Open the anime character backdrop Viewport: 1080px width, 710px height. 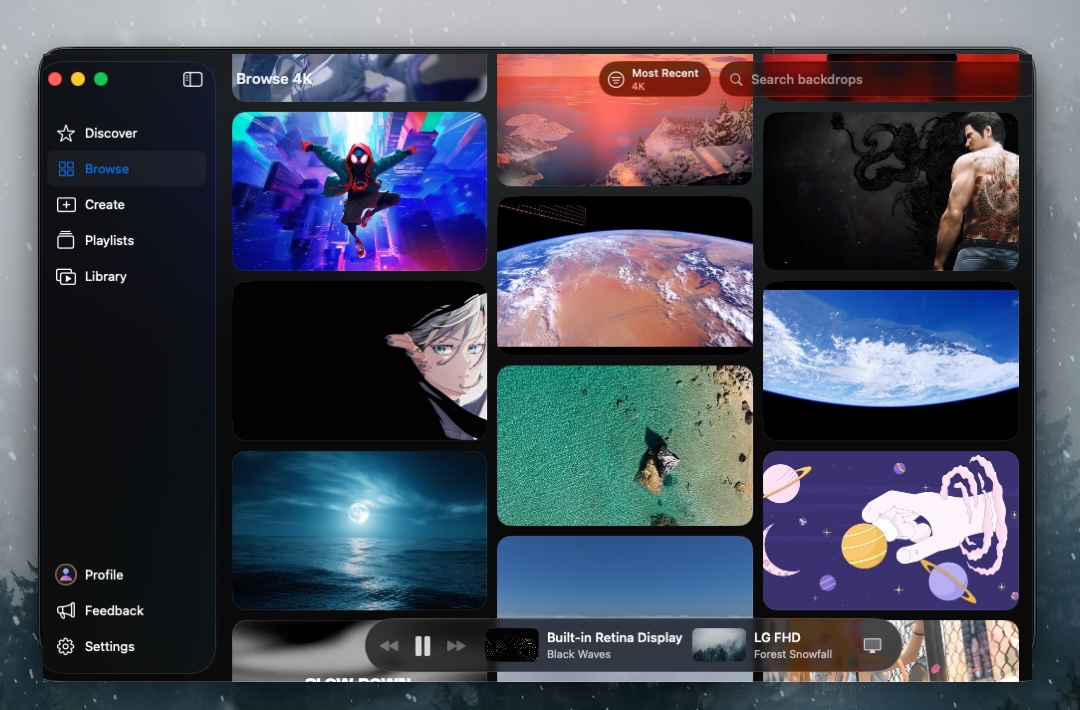tap(360, 360)
